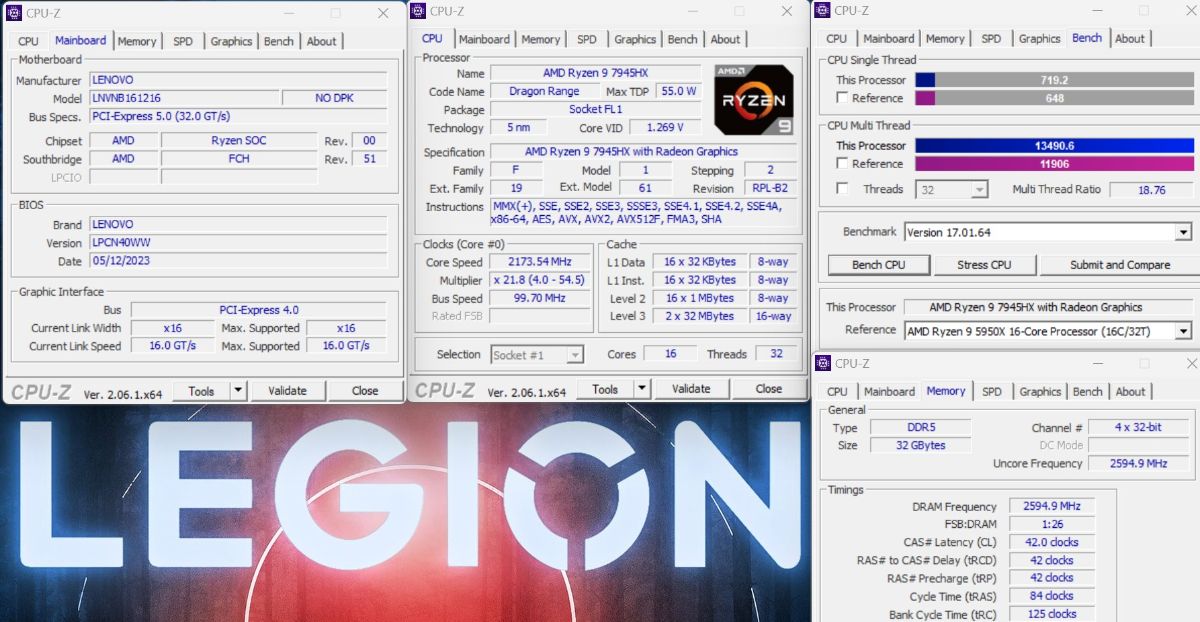Select the About tab in the Bench window
The width and height of the screenshot is (1200, 622).
pyautogui.click(x=1129, y=39)
